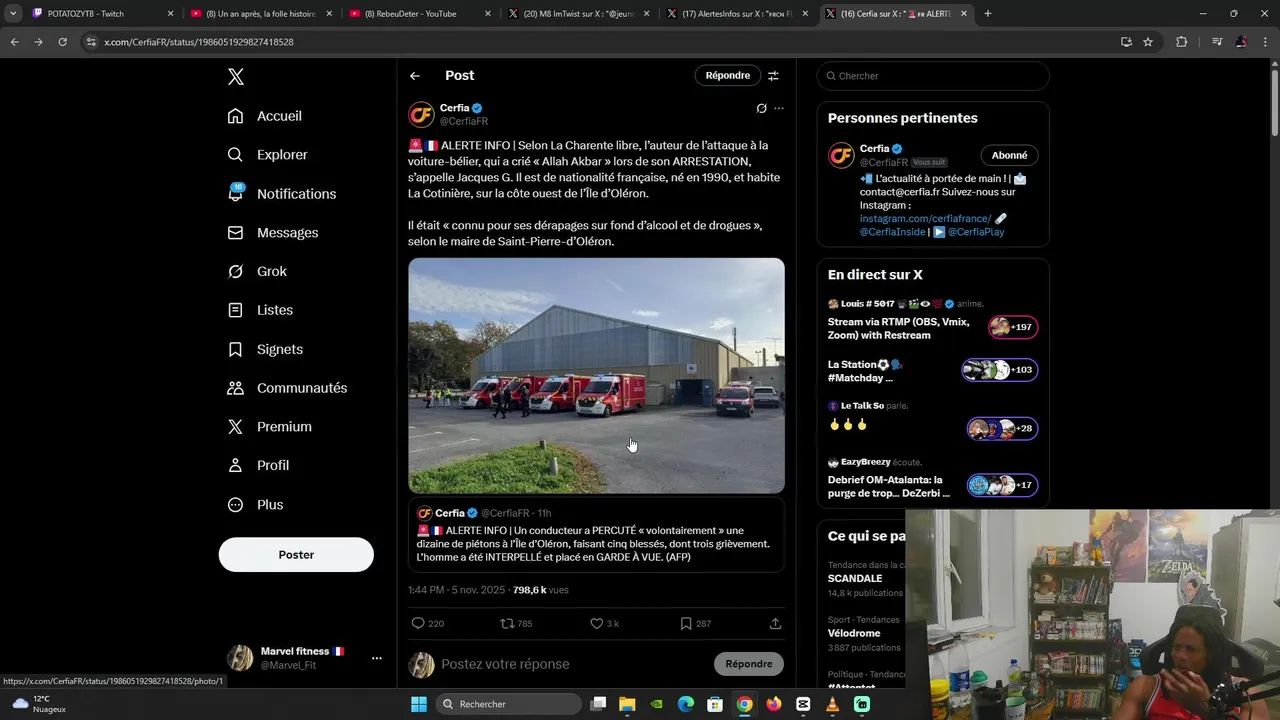Screen dimensions: 1280x720
Task: Open Signets bookmarks page
Action: 265,349
